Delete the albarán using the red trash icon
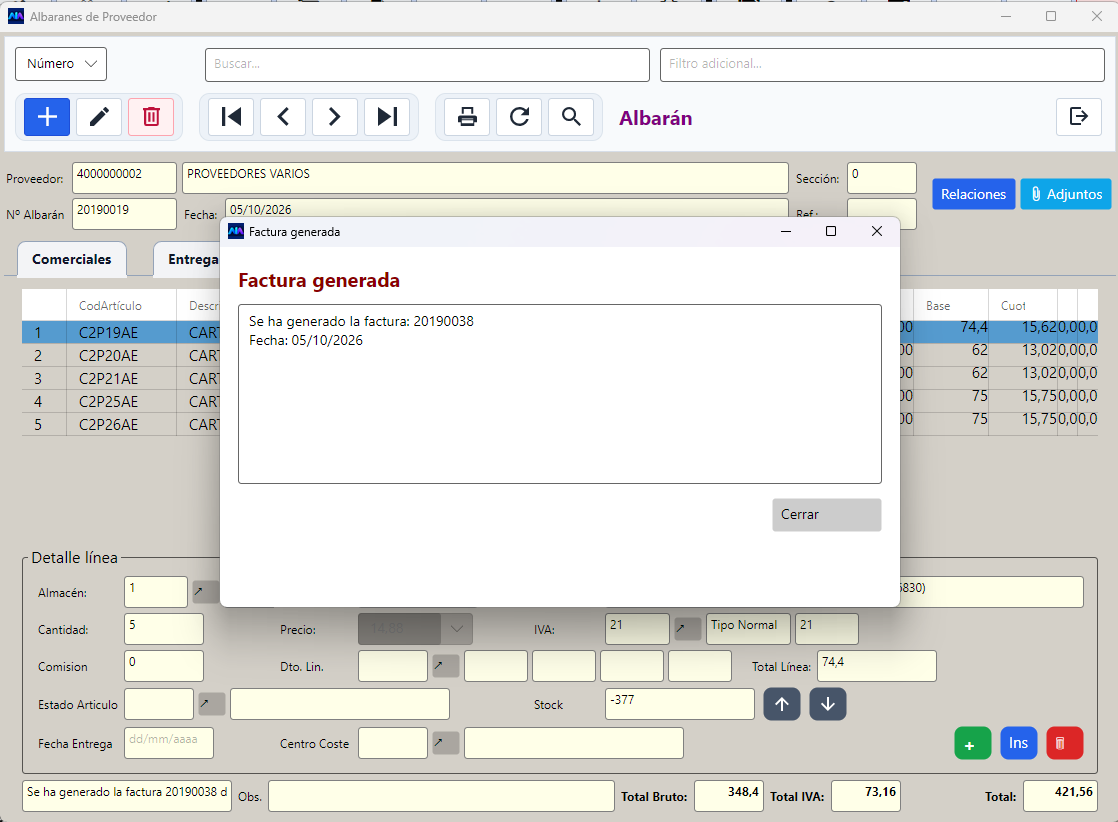Image resolution: width=1118 pixels, height=822 pixels. click(151, 117)
